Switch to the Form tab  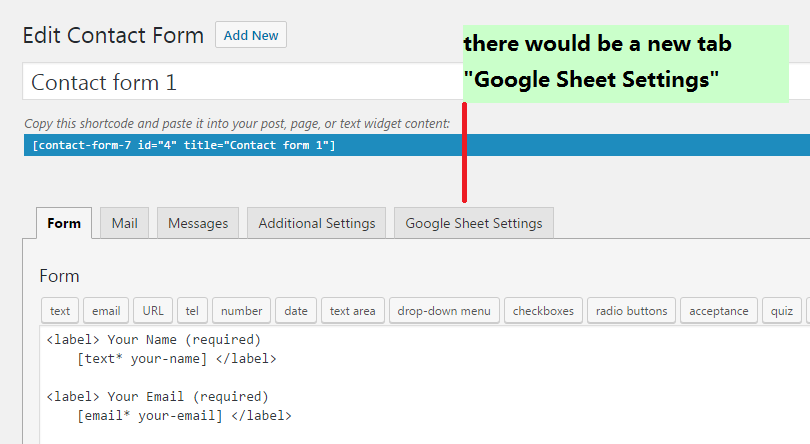point(64,223)
